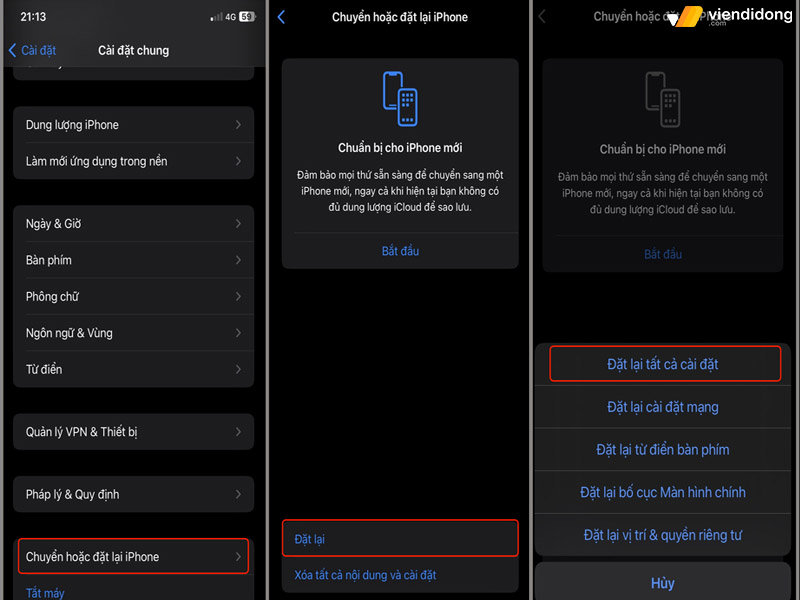Open Làm mới ứng dụng trong nền
The image size is (800, 600).
click(x=133, y=161)
